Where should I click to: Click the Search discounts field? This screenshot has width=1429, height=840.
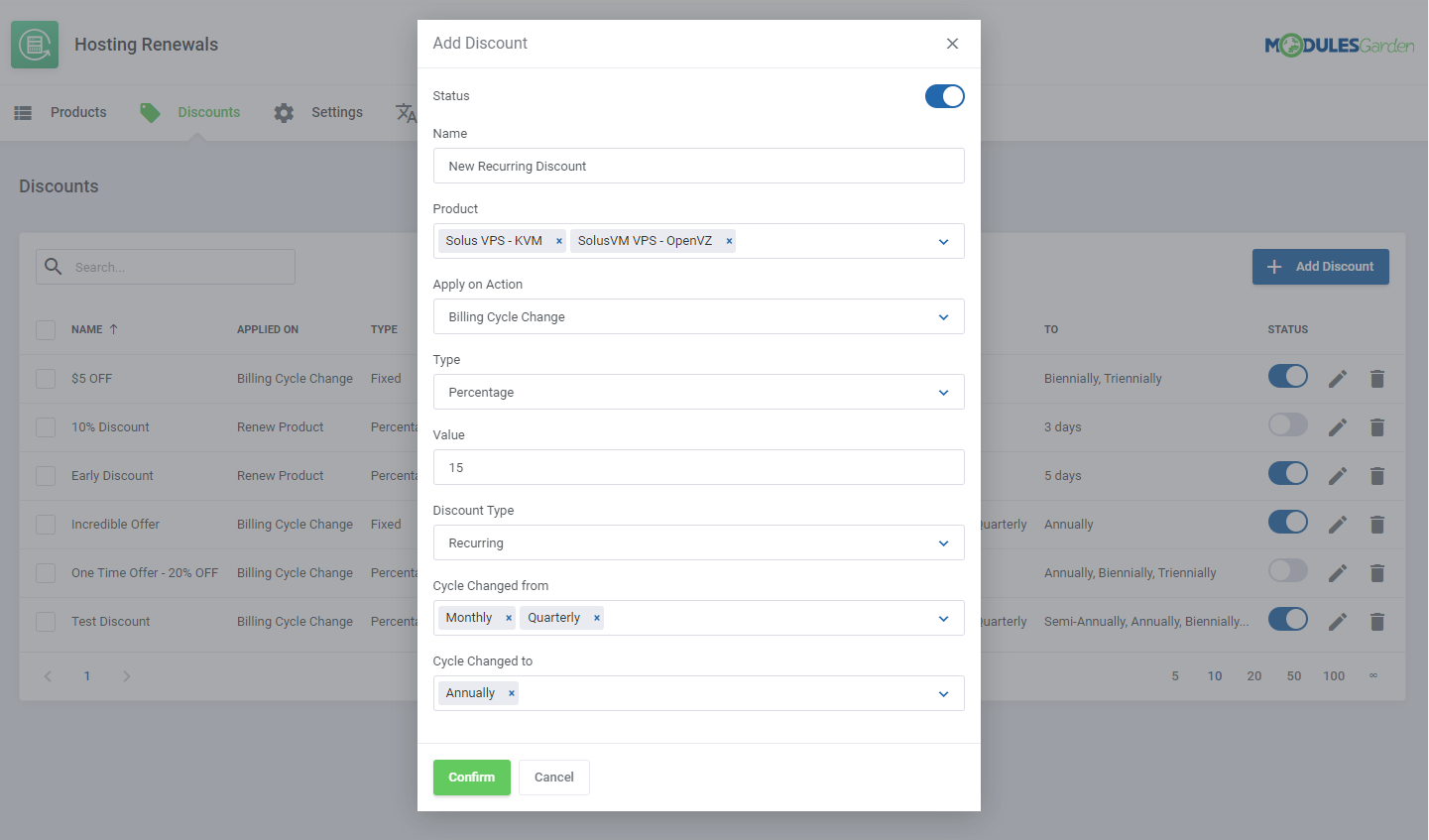(166, 267)
